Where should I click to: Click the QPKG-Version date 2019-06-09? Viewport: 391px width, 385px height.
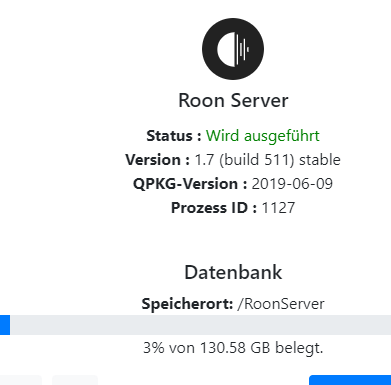click(292, 184)
